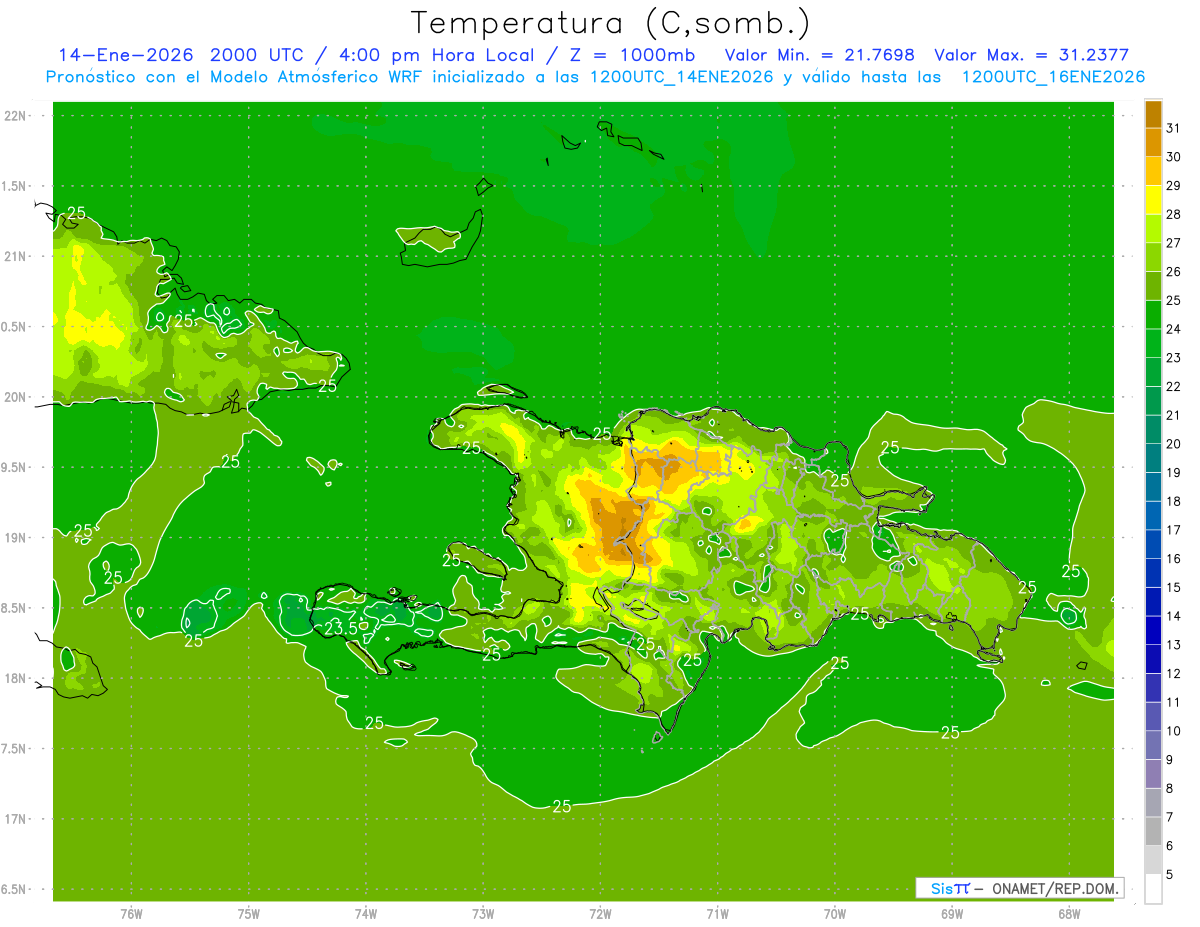Screen dimensions: 1200x927
Task: Click the '22N' latitude axis label
Action: [x=15, y=116]
